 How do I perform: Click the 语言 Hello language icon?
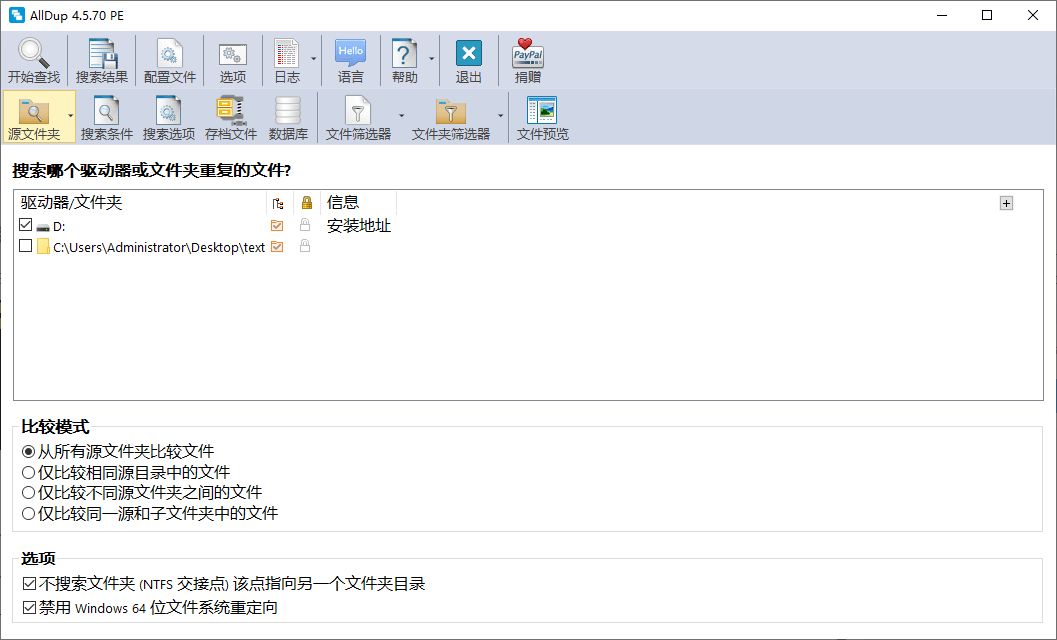click(x=350, y=54)
